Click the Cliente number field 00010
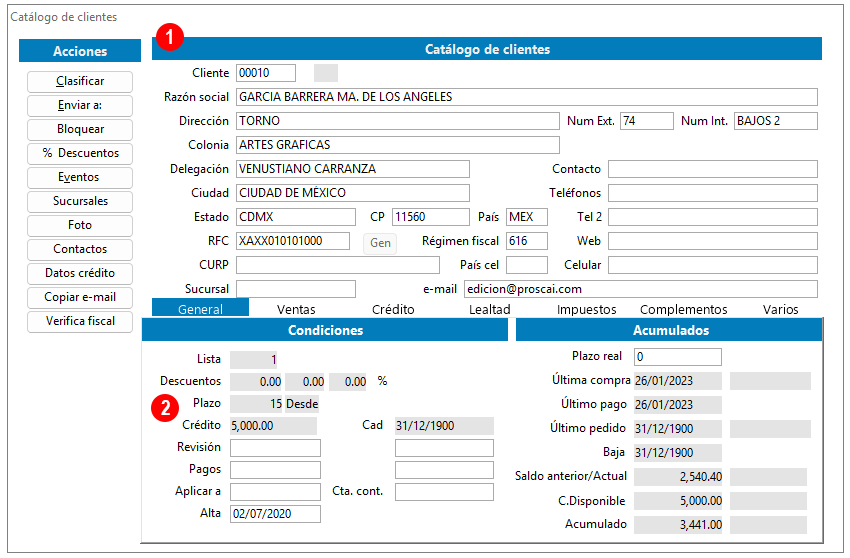This screenshot has height=558, width=850. [266, 73]
